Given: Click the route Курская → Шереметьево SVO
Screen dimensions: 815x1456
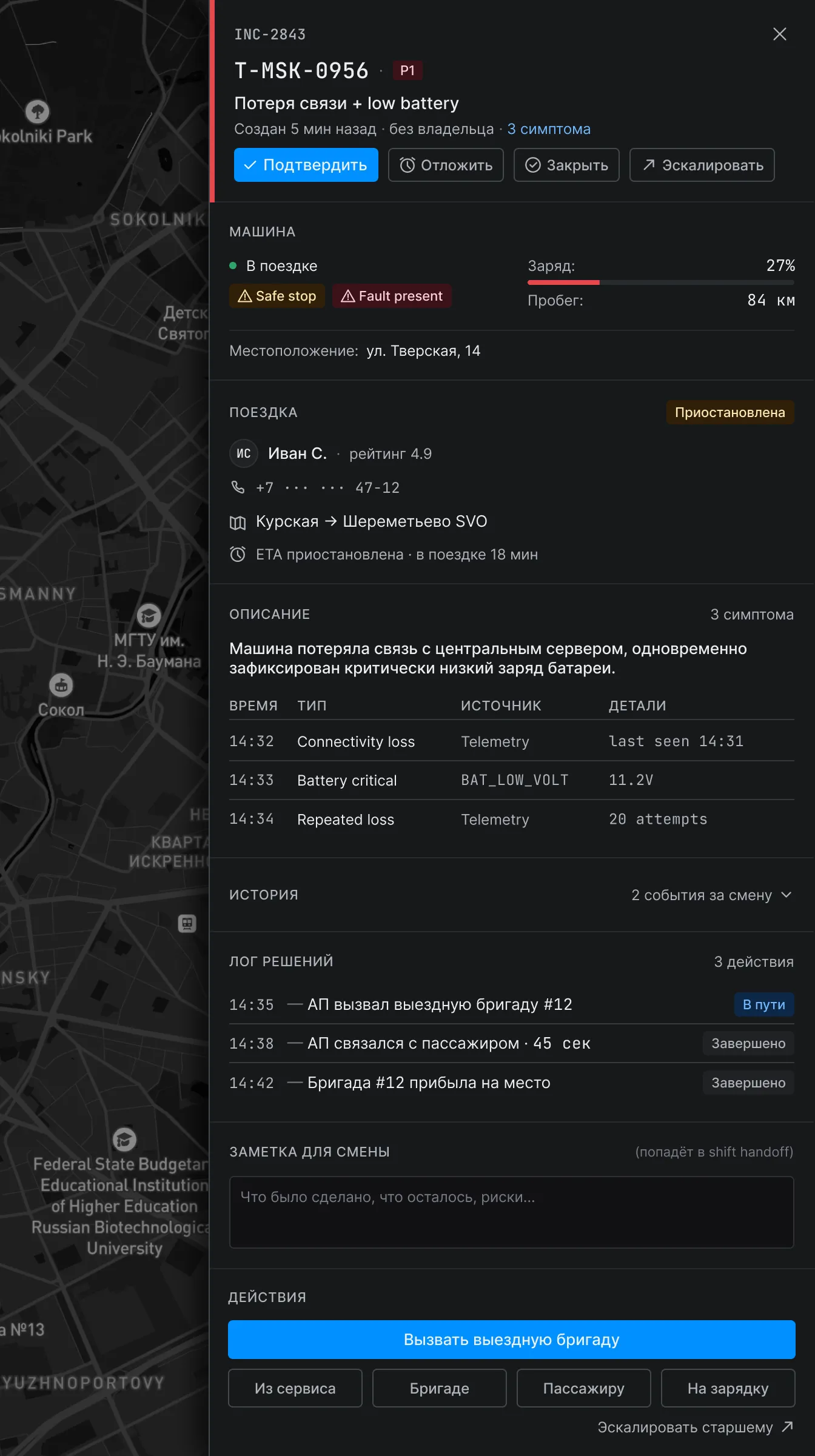Looking at the screenshot, I should pos(372,521).
